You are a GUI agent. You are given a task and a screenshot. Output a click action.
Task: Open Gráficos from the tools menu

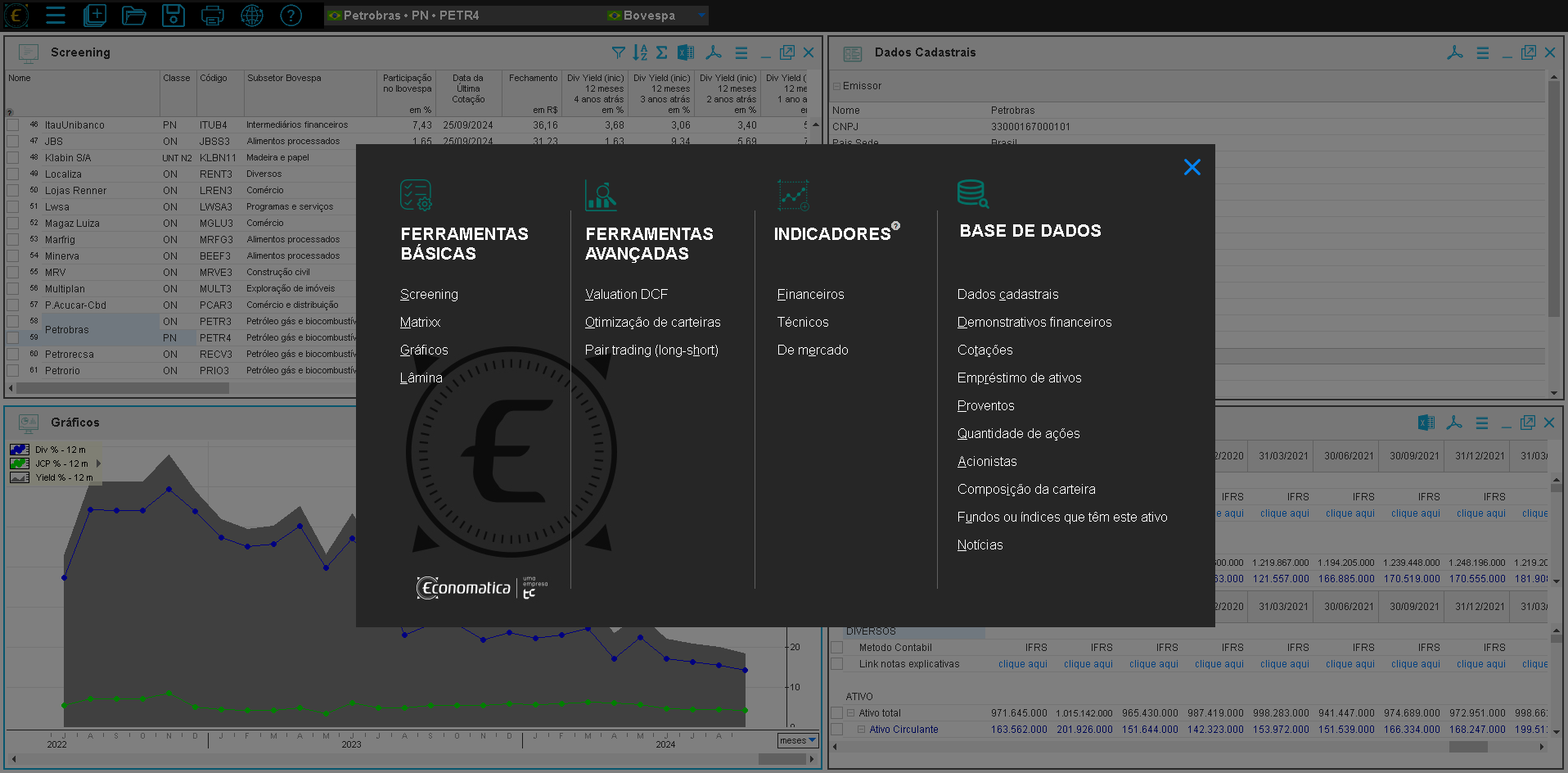(424, 350)
